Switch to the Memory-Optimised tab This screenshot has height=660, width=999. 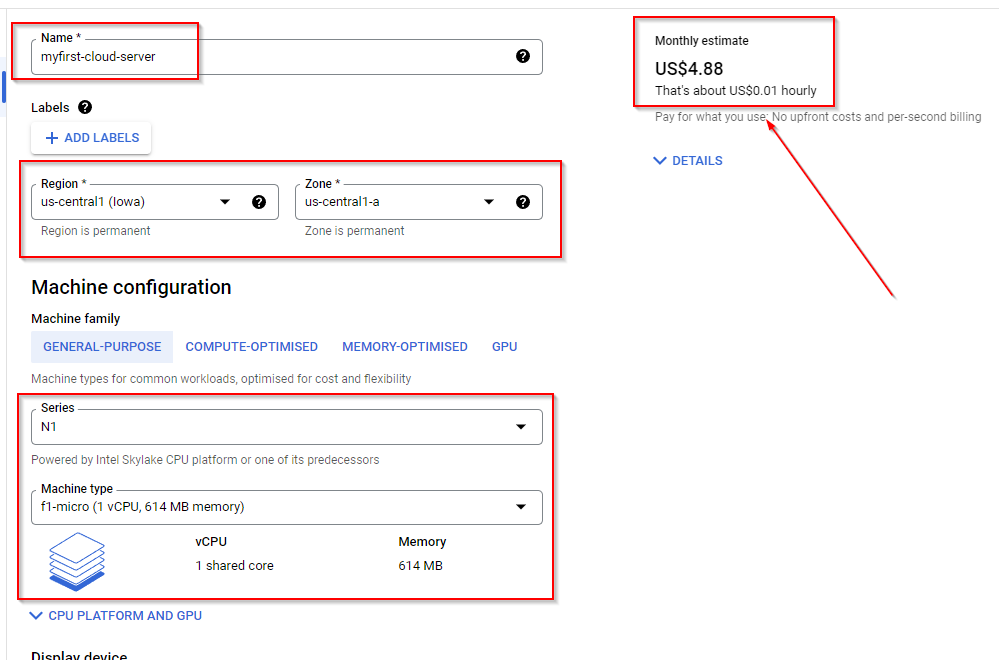click(x=405, y=347)
